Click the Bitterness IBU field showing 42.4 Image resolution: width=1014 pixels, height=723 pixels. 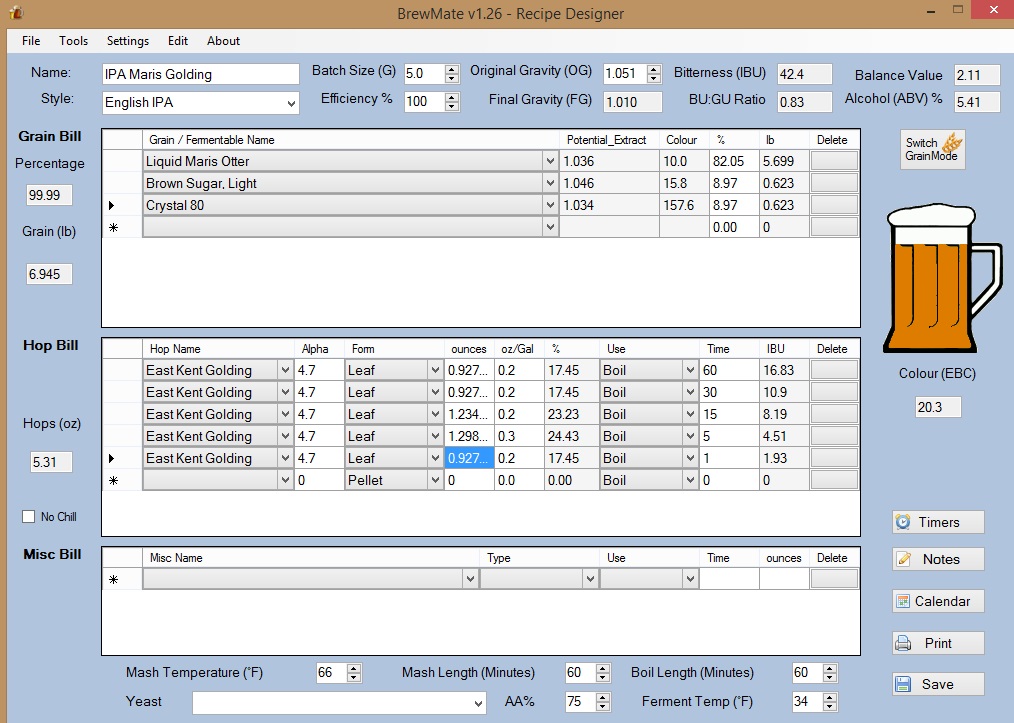pyautogui.click(x=804, y=74)
